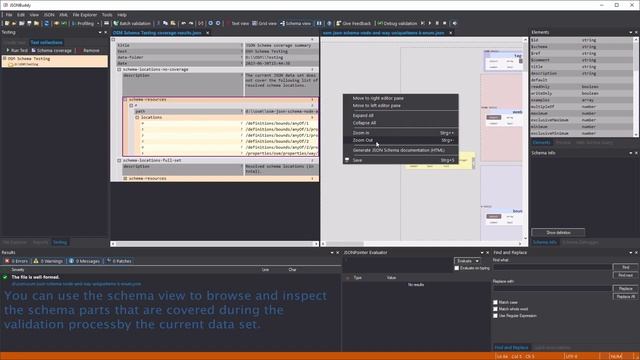Enable Match whole word checkbox
The image size is (640, 360).
click(496, 309)
